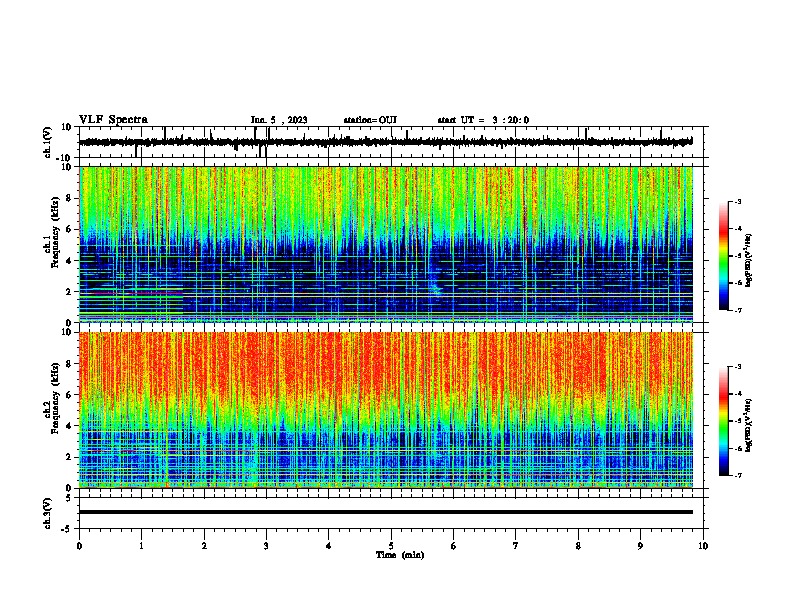792x612 pixels.
Task: Click the "2" kHz tick on ch.2 spectrogram
Action: tap(69, 457)
